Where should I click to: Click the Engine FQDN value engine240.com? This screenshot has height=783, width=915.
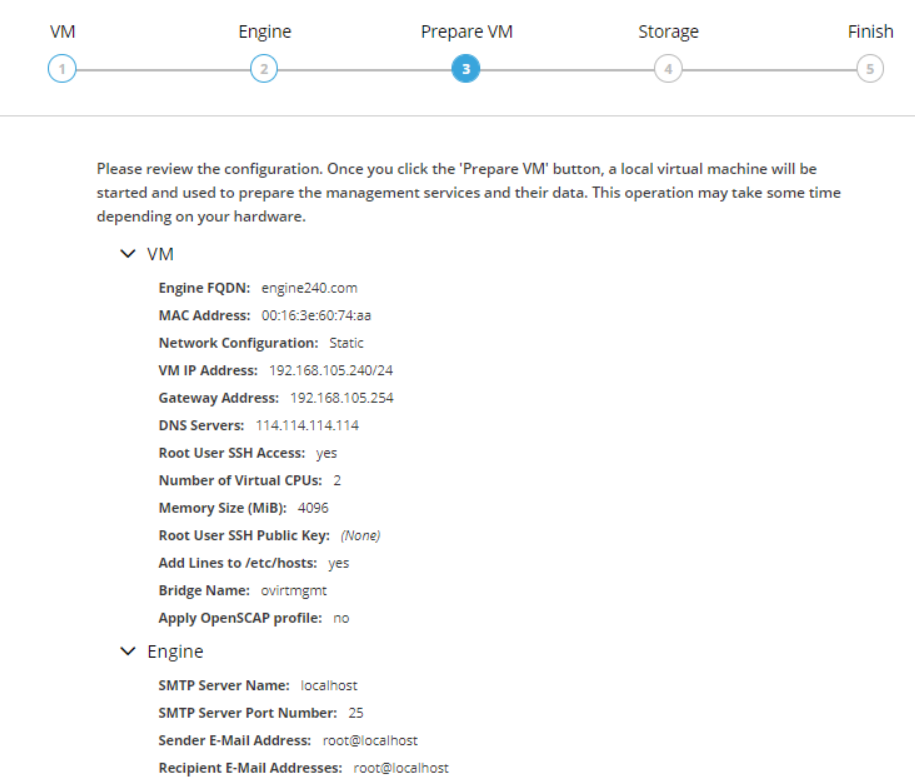pyautogui.click(x=309, y=288)
